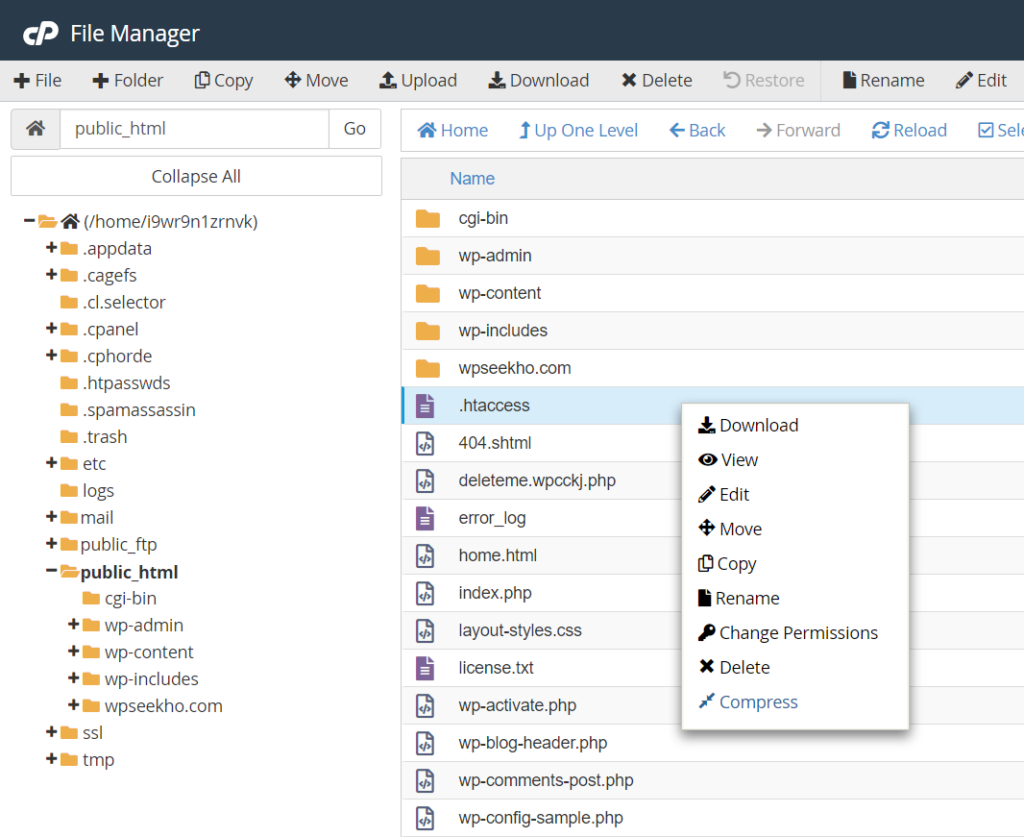
Task: Choose Download from context menu
Action: click(748, 426)
